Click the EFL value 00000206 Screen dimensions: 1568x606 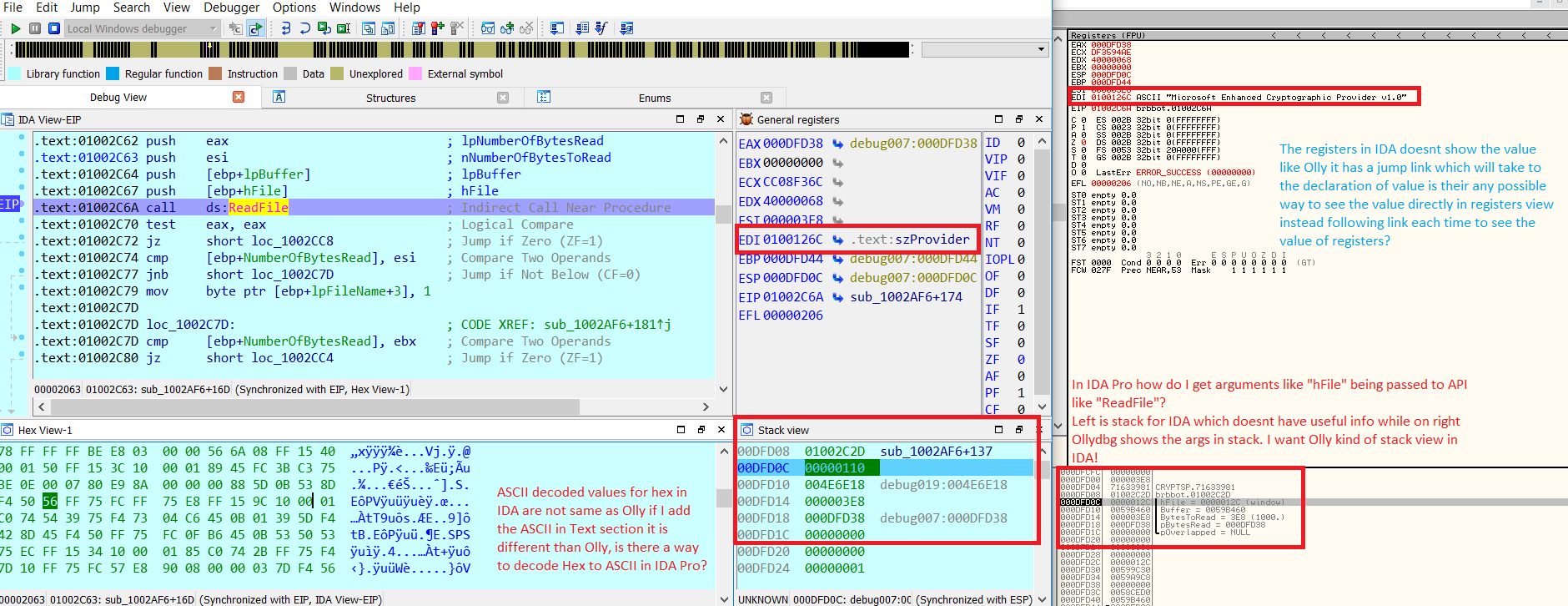[x=793, y=316]
